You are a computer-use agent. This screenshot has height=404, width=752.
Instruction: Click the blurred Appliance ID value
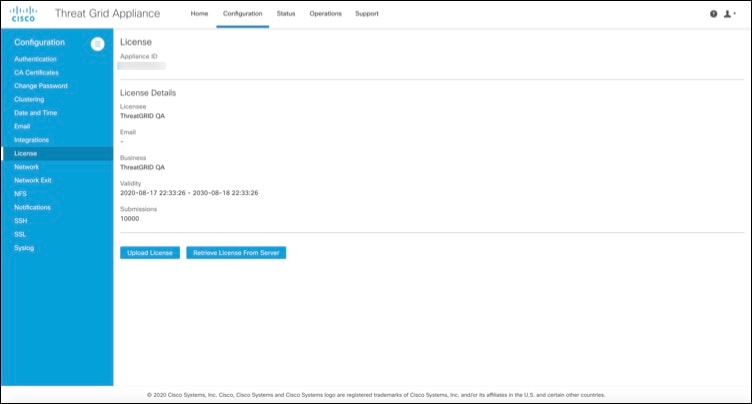coord(141,66)
